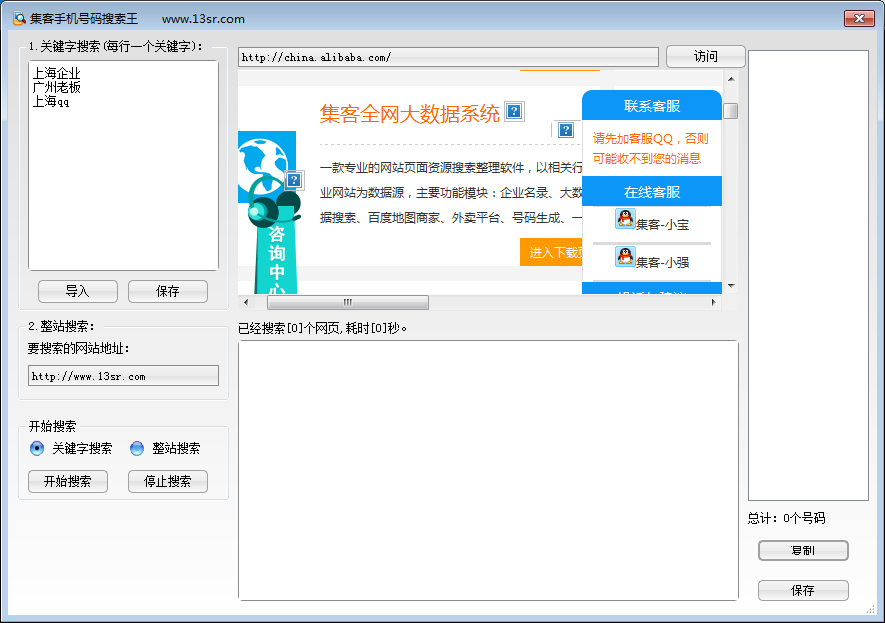Focus the website address field http://www.13sr.com
885x623 pixels.
[x=124, y=376]
